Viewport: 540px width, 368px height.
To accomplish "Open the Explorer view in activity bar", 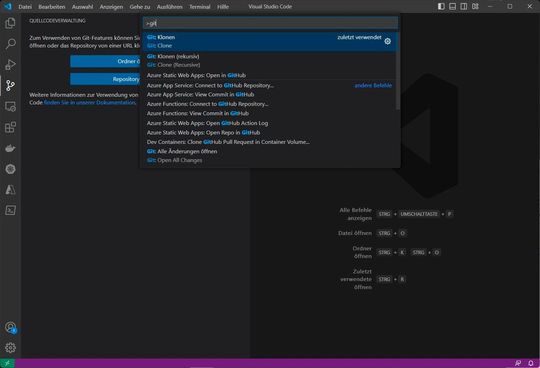I will point(10,23).
